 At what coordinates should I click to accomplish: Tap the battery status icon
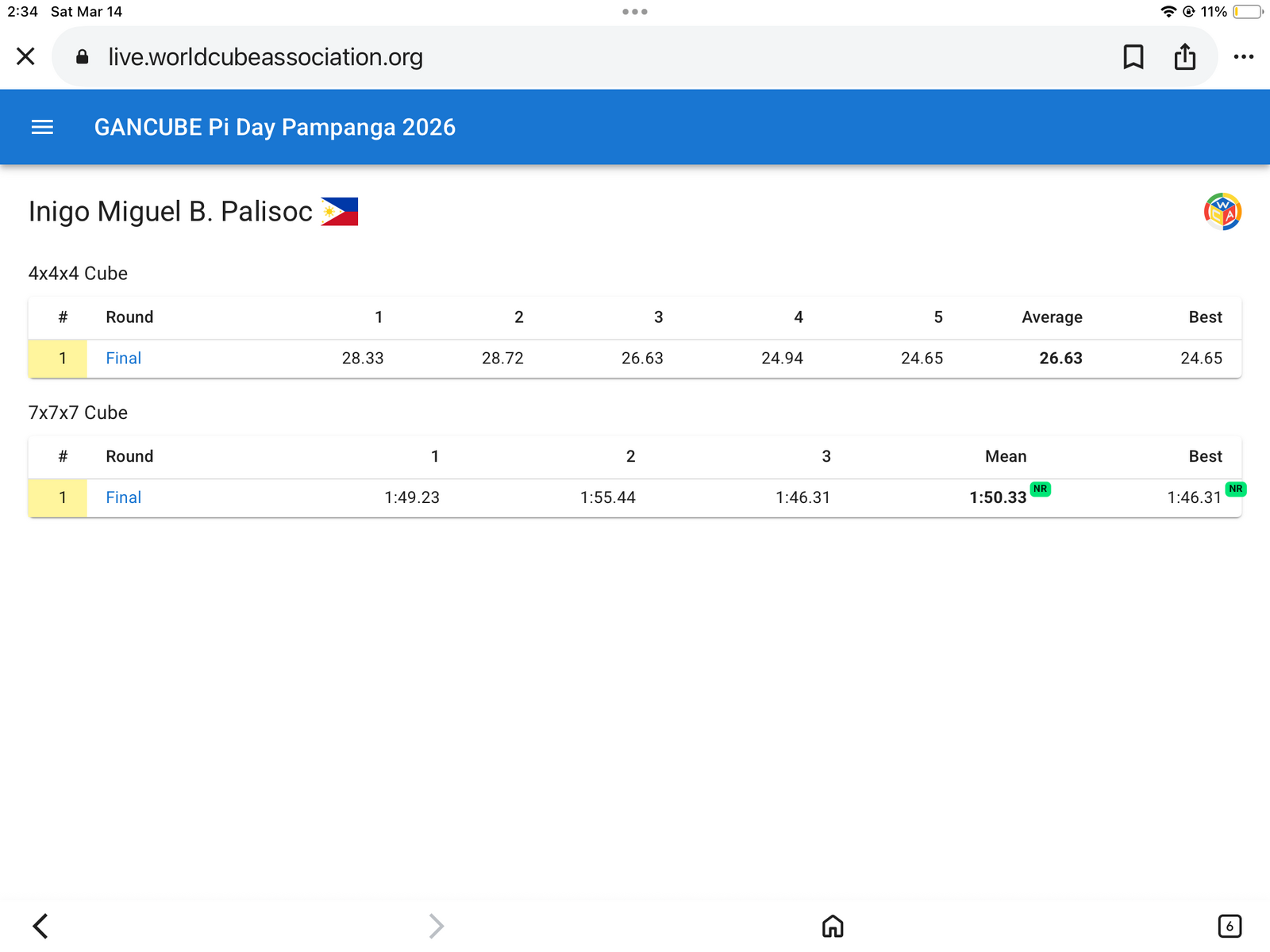[x=1247, y=11]
